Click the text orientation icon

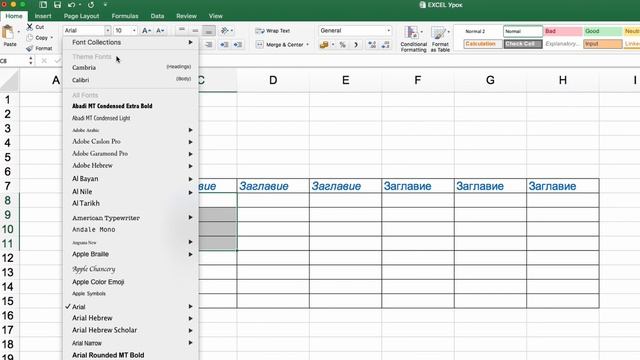tap(224, 30)
